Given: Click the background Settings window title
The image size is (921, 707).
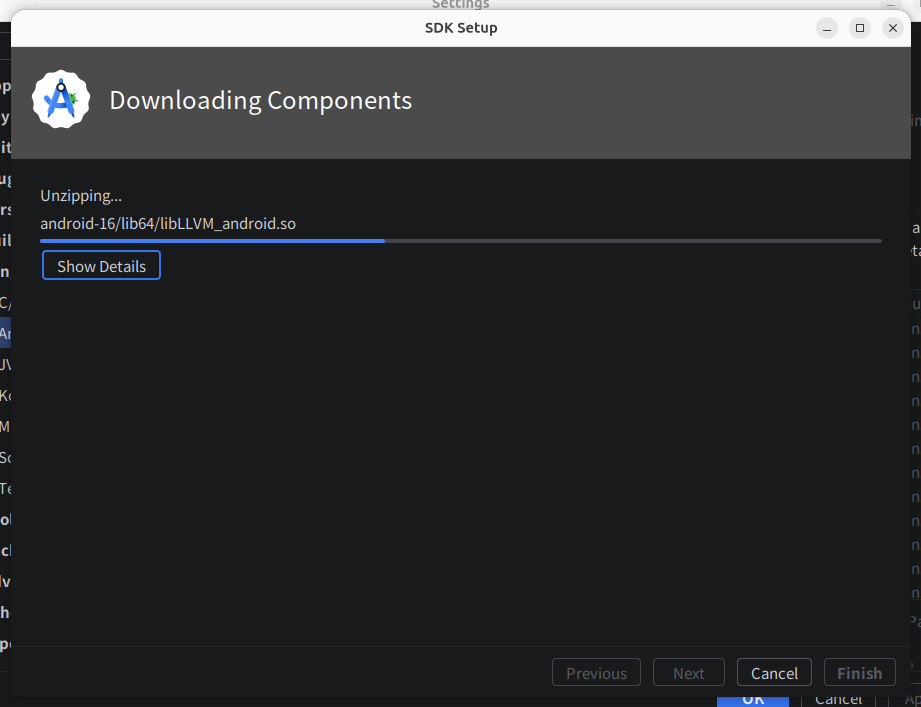Looking at the screenshot, I should [x=460, y=5].
